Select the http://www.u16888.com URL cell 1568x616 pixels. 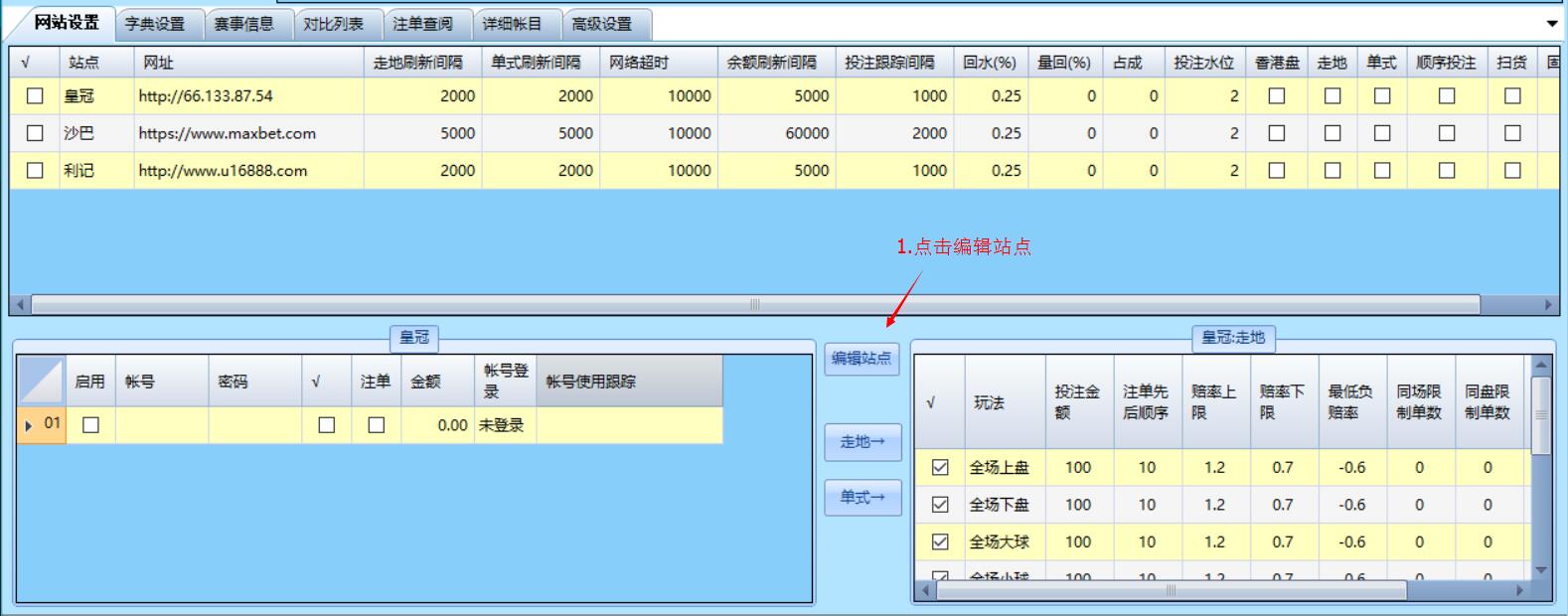click(x=248, y=171)
